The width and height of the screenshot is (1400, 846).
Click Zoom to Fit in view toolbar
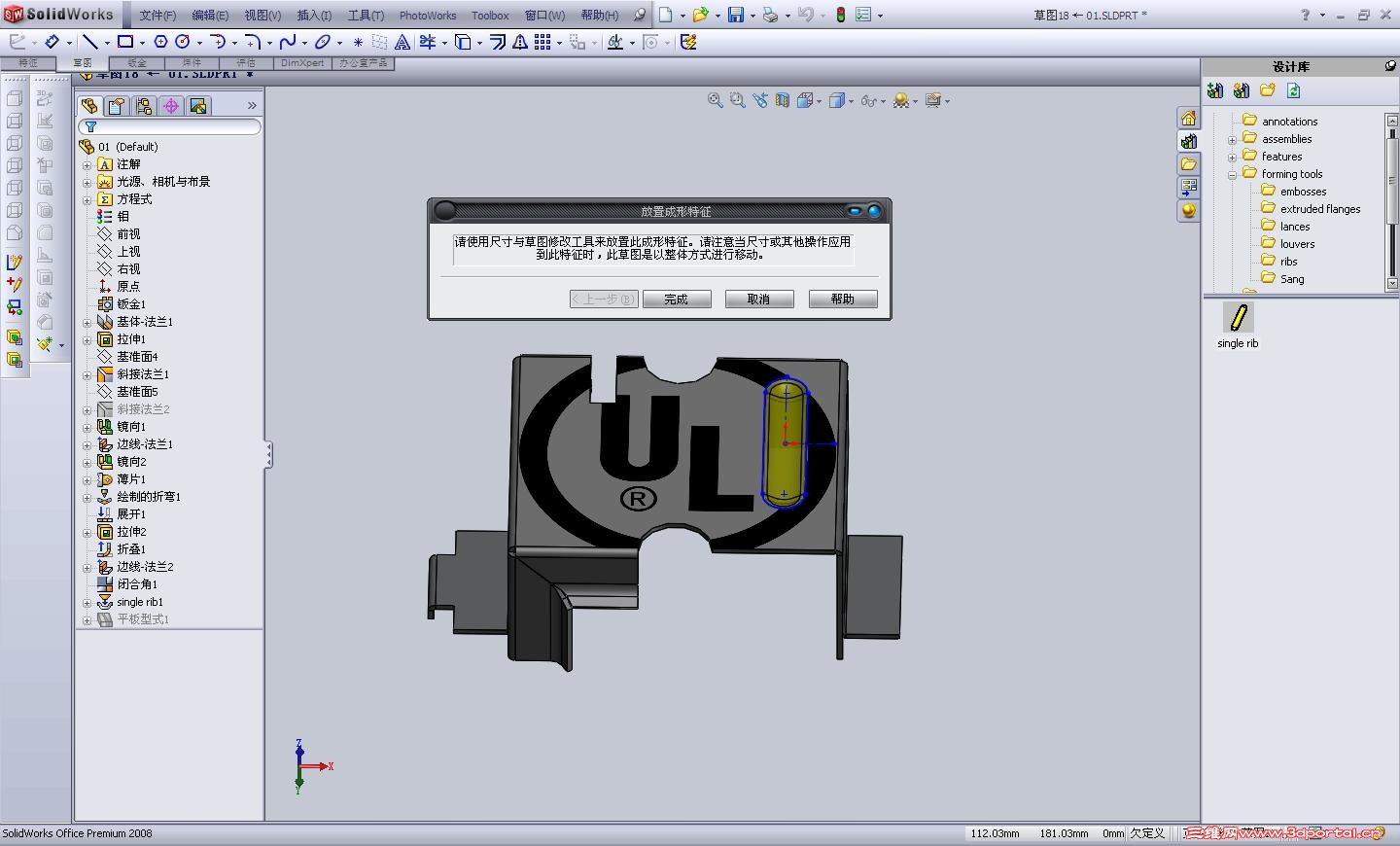point(716,100)
